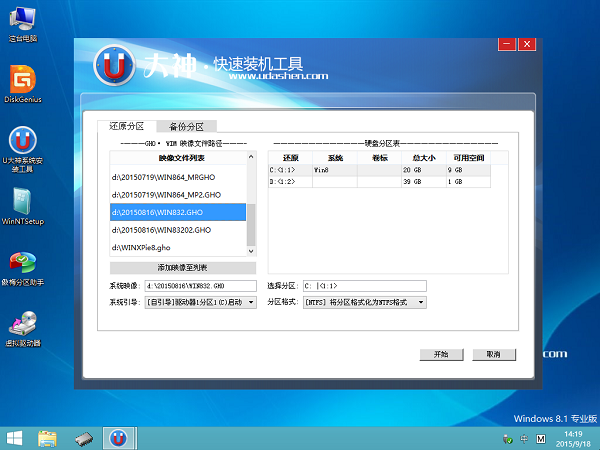Click the 开始 button

441,354
